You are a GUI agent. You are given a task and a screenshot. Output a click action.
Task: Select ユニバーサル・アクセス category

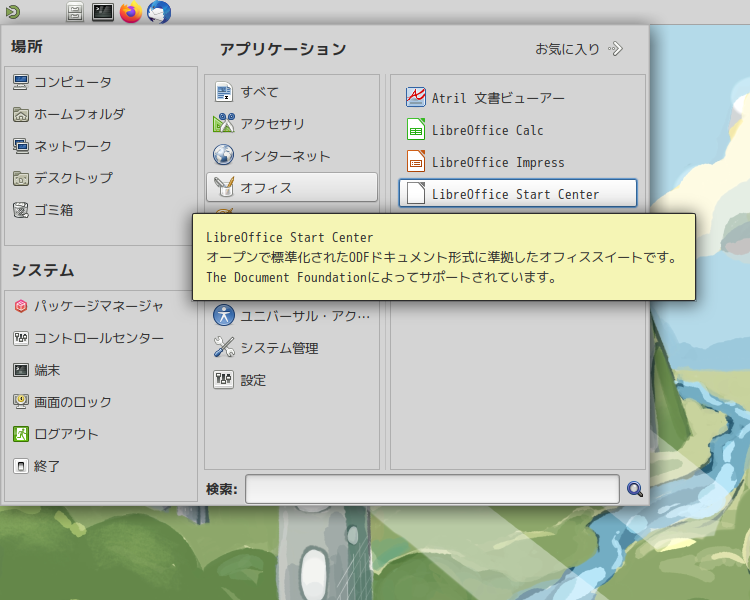(x=292, y=316)
